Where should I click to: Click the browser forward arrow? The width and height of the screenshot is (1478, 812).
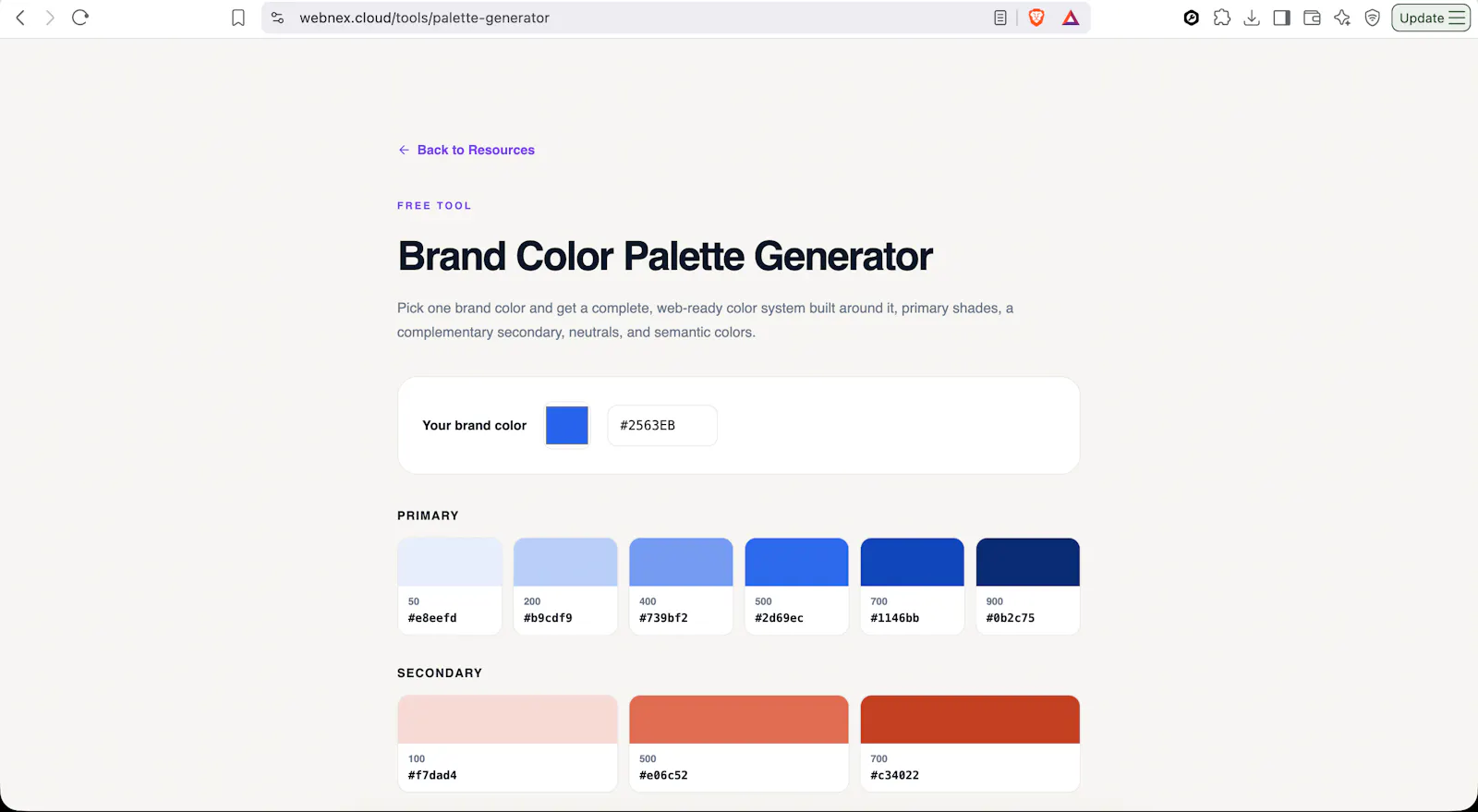(x=50, y=18)
